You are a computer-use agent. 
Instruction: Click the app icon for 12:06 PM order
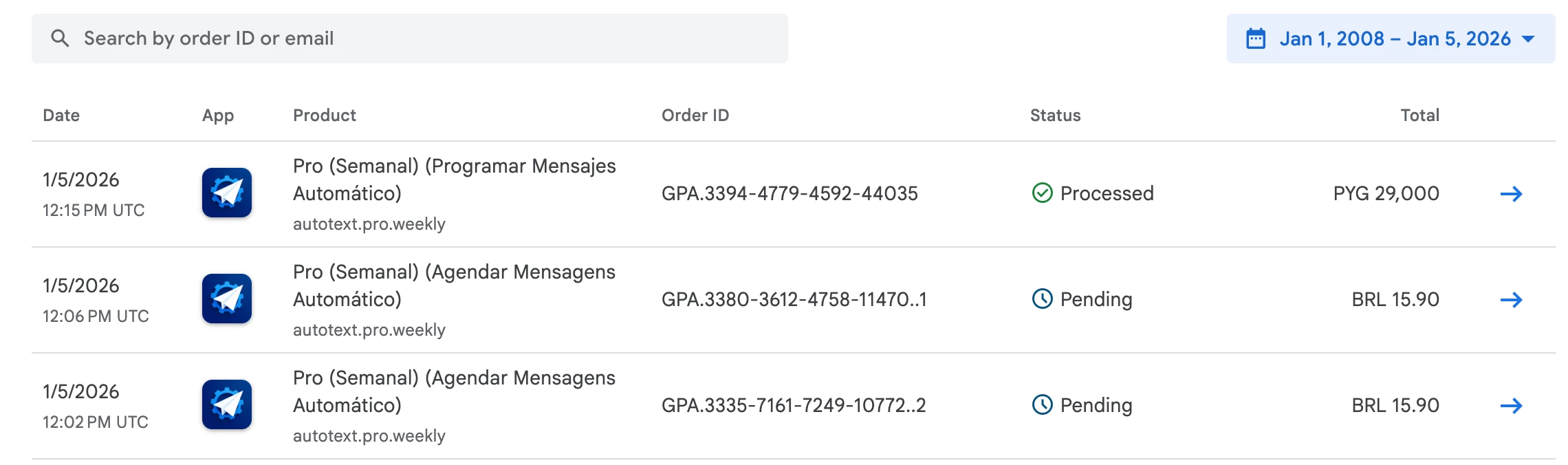pyautogui.click(x=227, y=299)
